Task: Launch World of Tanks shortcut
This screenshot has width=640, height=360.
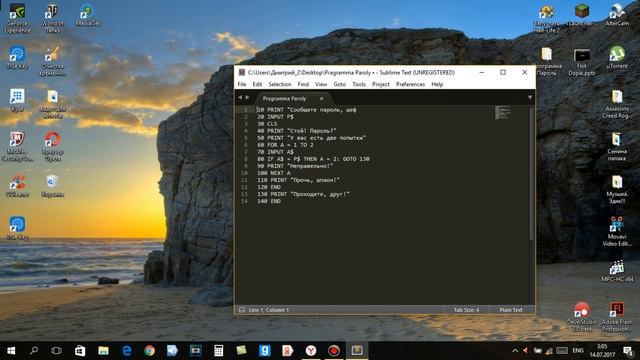Action: [x=52, y=18]
